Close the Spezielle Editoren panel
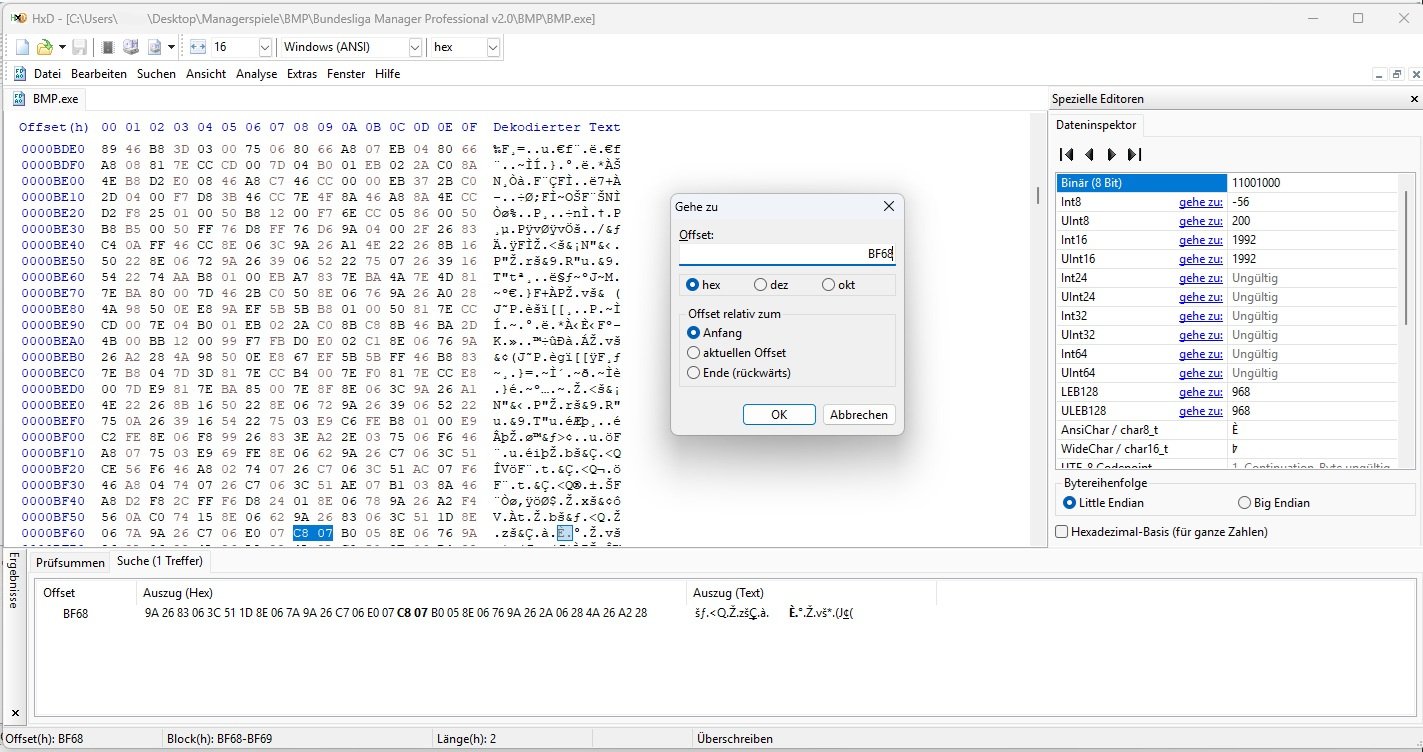1423x752 pixels. tap(1414, 99)
